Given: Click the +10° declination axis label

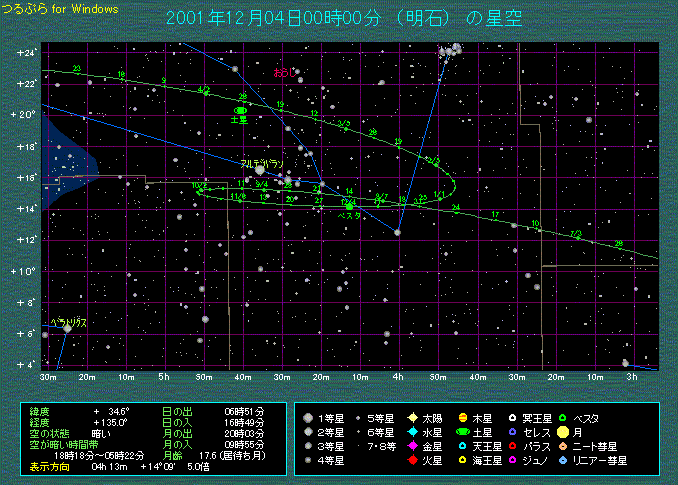Looking at the screenshot, I should pos(23,271).
